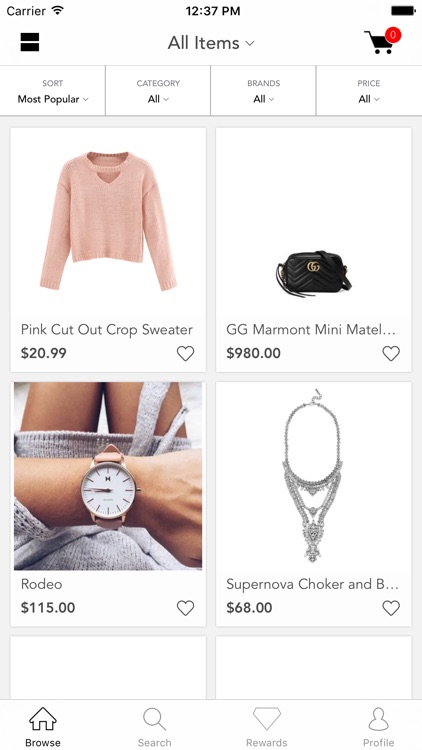
Task: View the Rodeo watch photo
Action: click(108, 476)
